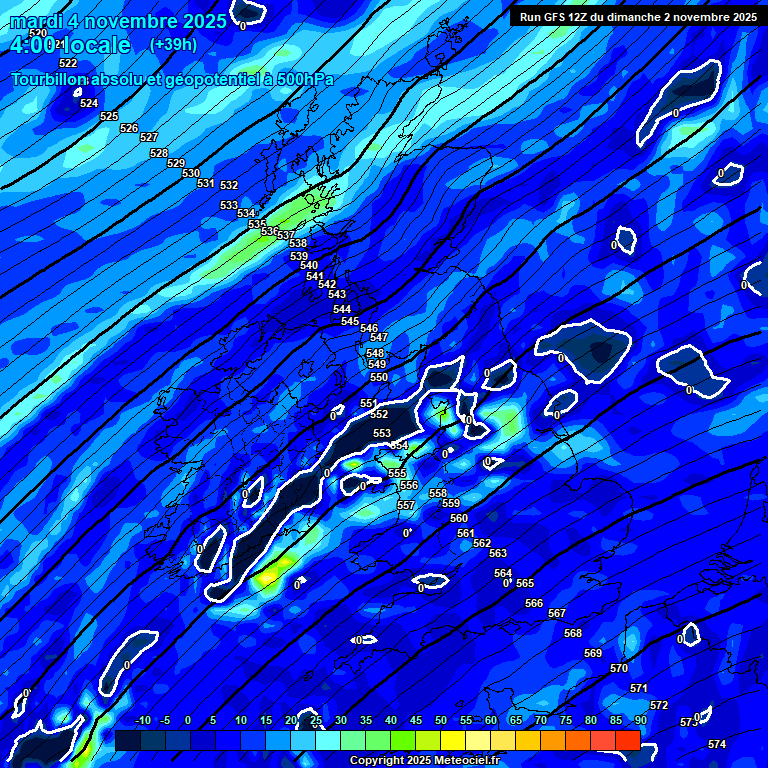Pick the bright green 40 legend swatch
The width and height of the screenshot is (768, 768).
(402, 740)
